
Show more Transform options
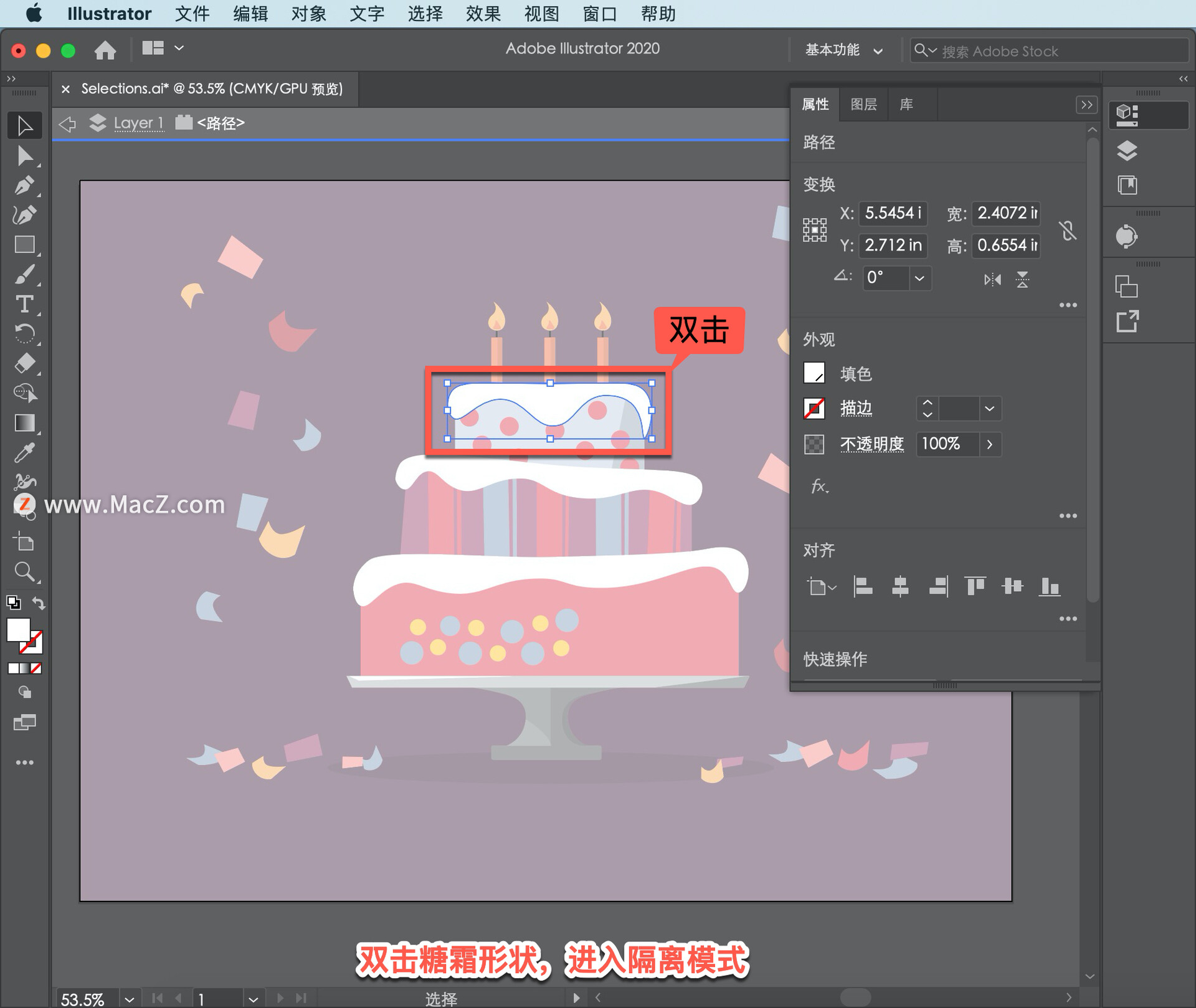click(1068, 305)
